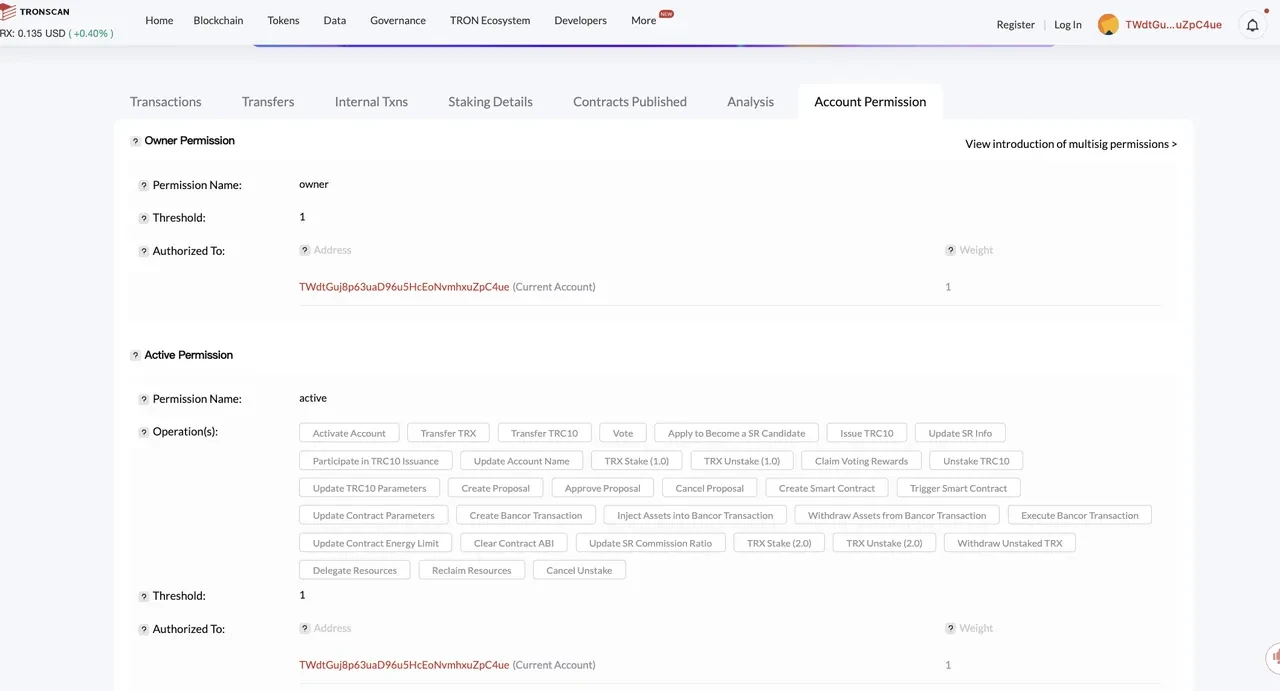Click the TWdtGu...uZpC4ue account label
1280x691 pixels.
[1173, 24]
